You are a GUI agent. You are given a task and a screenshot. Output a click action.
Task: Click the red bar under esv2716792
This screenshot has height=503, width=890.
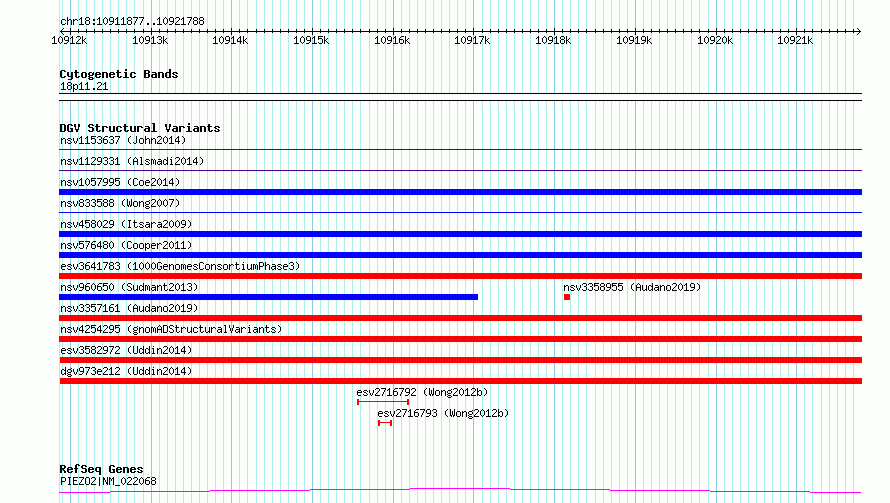(383, 402)
